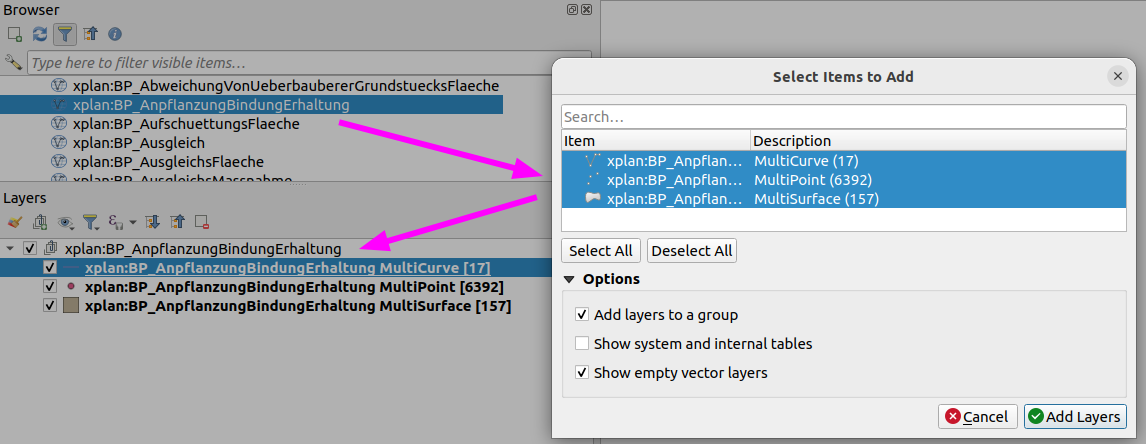Collapse the xplan:BP_AnpflanzungBindungErhaltung layer group
Viewport: 1146px width, 444px height.
[x=10, y=248]
